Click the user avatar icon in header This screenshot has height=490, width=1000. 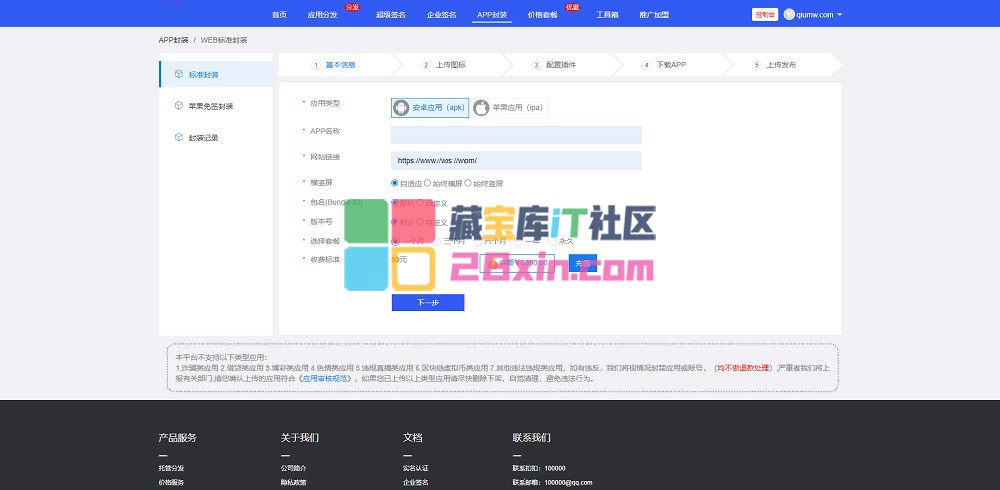coord(789,15)
